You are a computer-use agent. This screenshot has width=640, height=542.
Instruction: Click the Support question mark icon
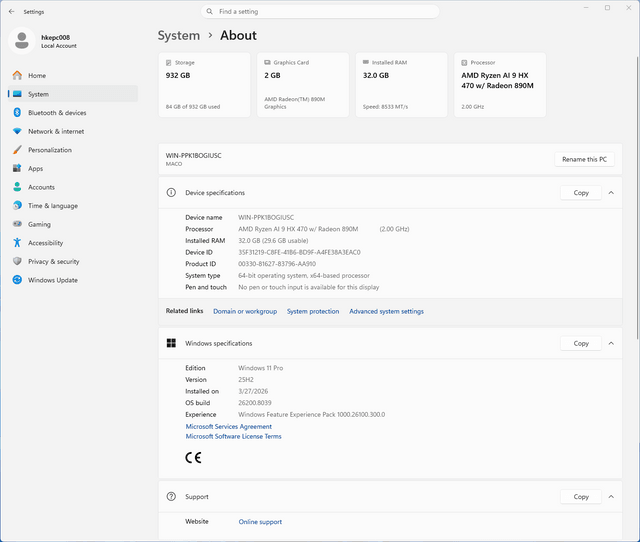171,496
